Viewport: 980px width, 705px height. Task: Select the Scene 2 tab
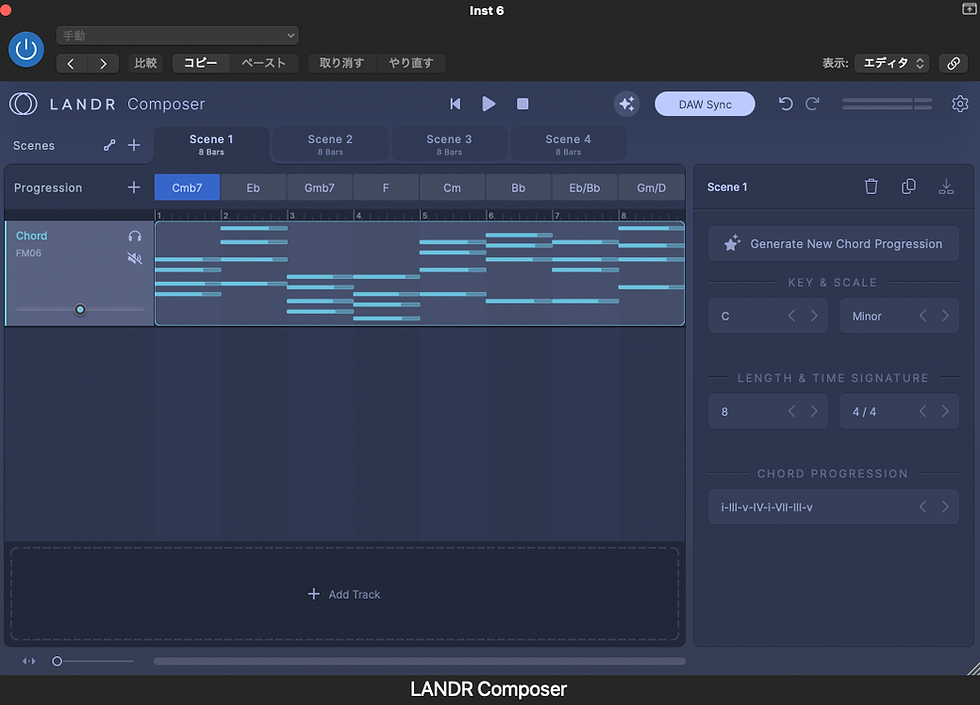(x=330, y=144)
